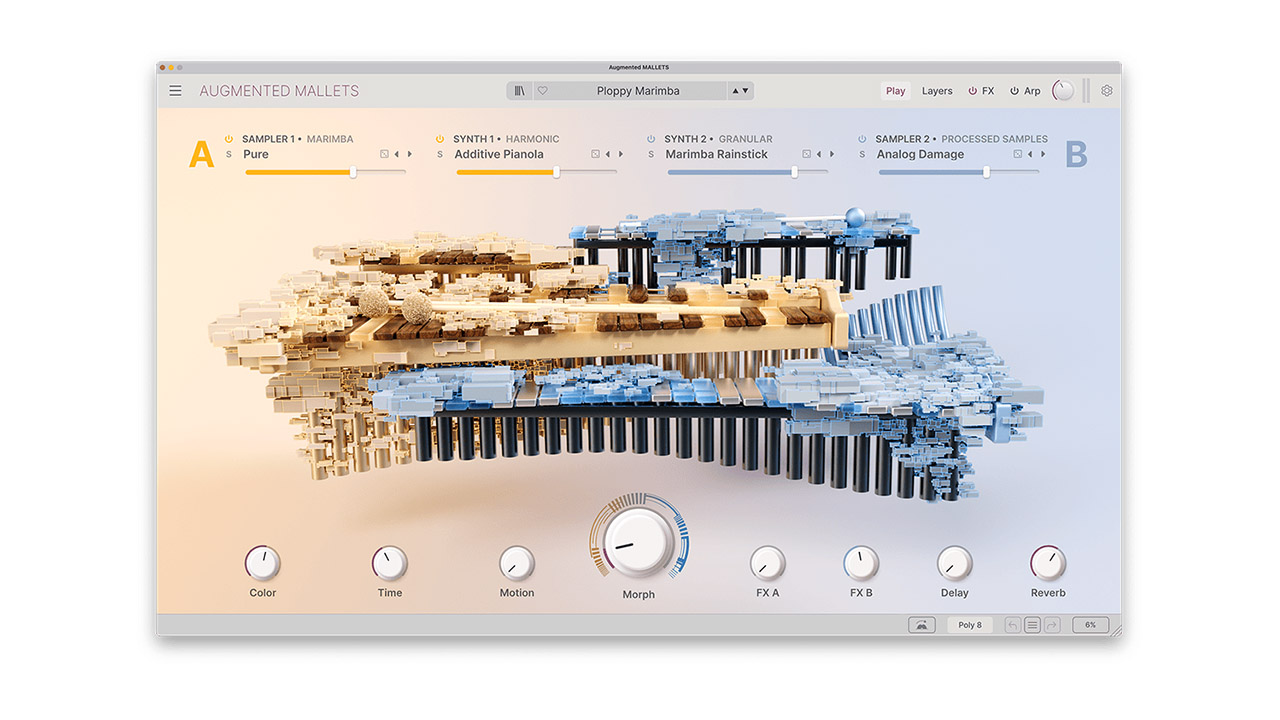This screenshot has height=720, width=1280.
Task: Open the preset library browser
Action: click(519, 91)
